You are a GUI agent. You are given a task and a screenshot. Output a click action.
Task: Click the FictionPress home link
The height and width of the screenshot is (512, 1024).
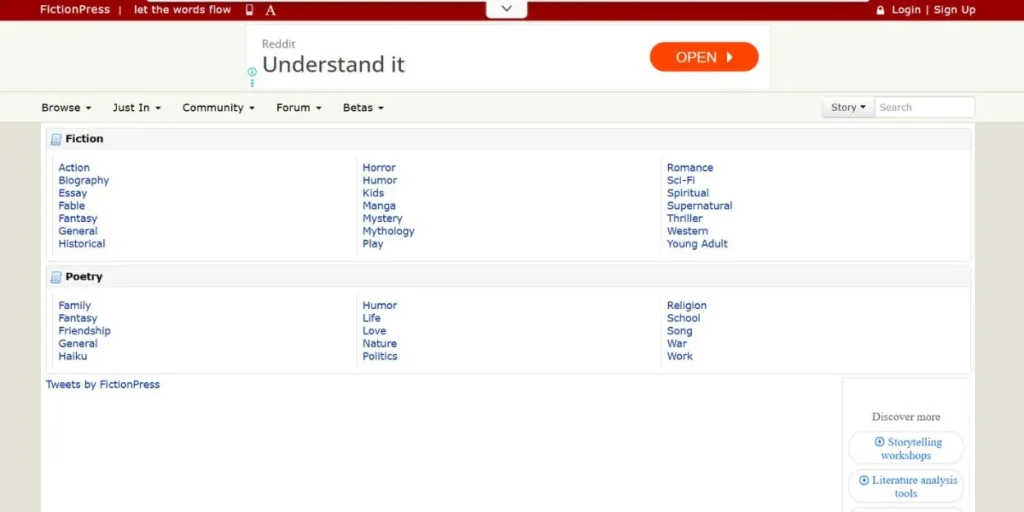click(x=75, y=10)
